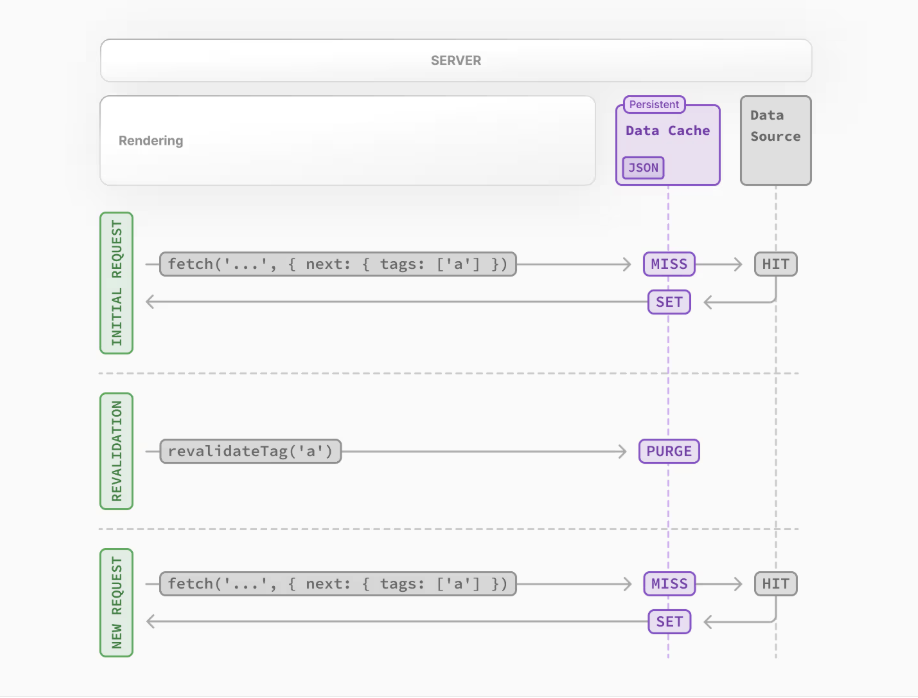The width and height of the screenshot is (918, 698).
Task: Click the Data Source box
Action: coord(775,141)
